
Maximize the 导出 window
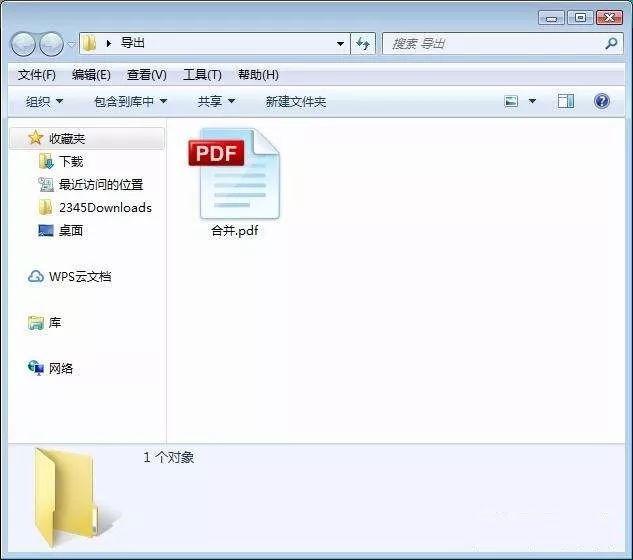[x=580, y=18]
